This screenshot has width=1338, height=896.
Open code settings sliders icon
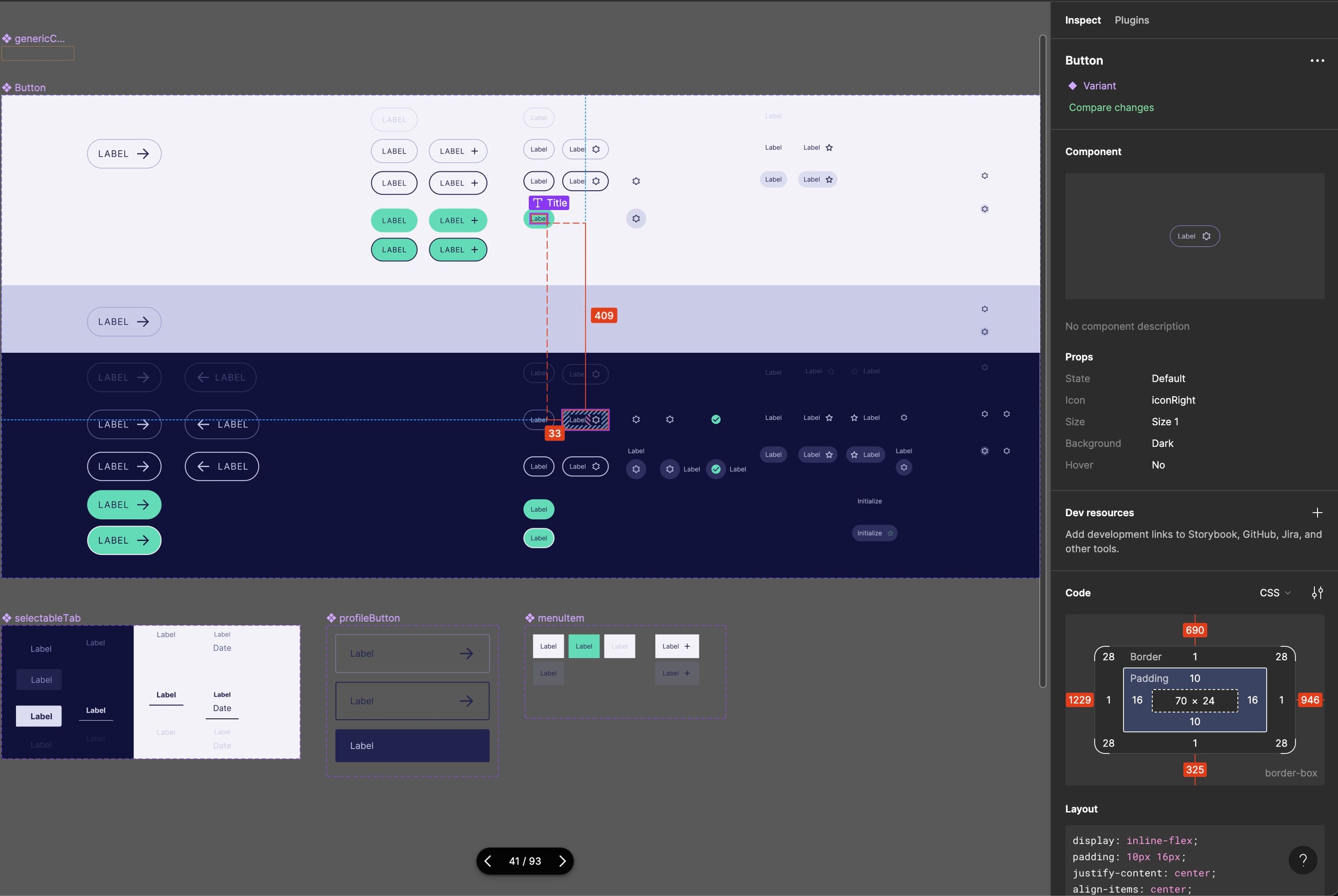point(1317,592)
